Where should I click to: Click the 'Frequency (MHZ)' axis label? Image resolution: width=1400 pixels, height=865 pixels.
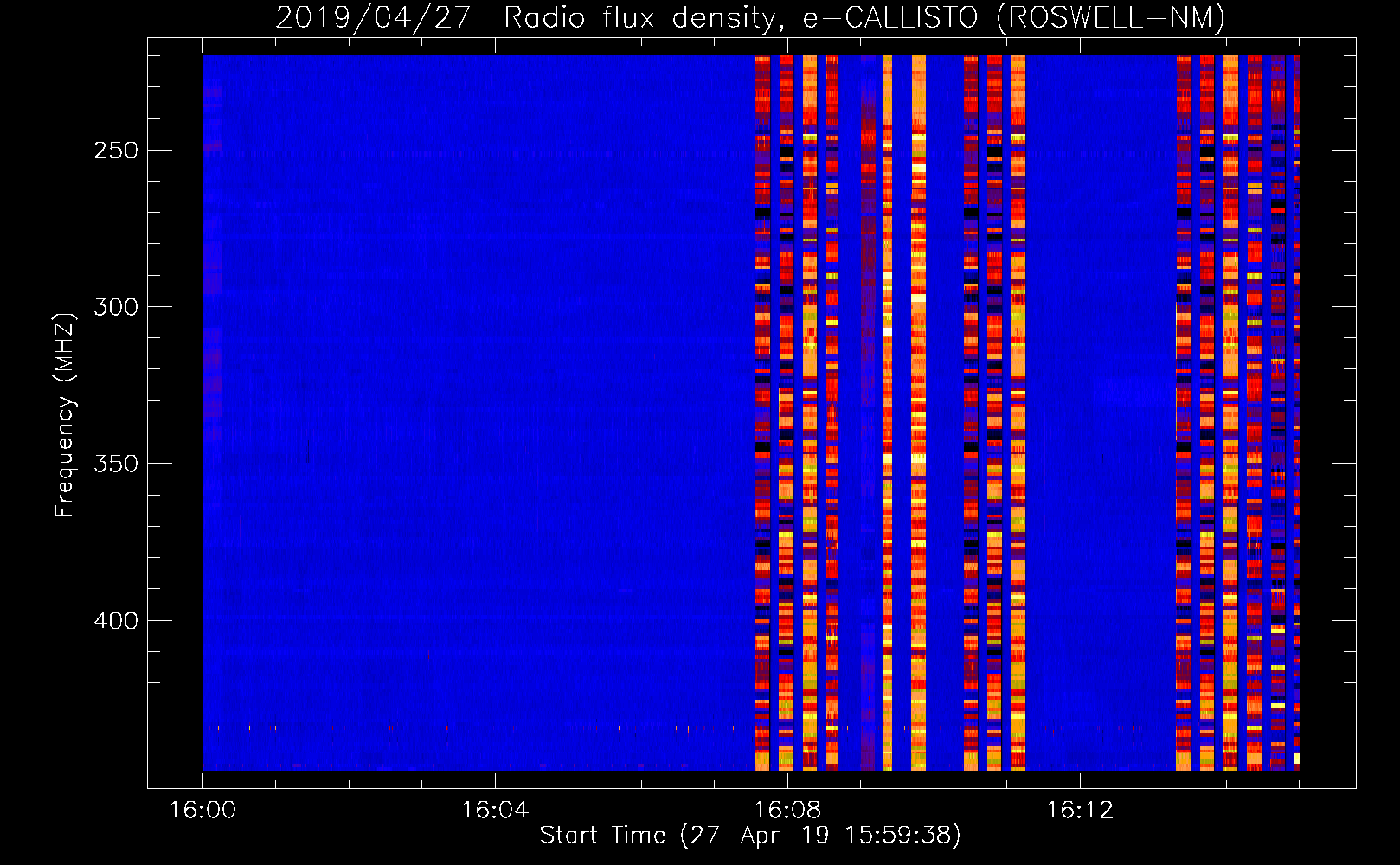point(65,414)
